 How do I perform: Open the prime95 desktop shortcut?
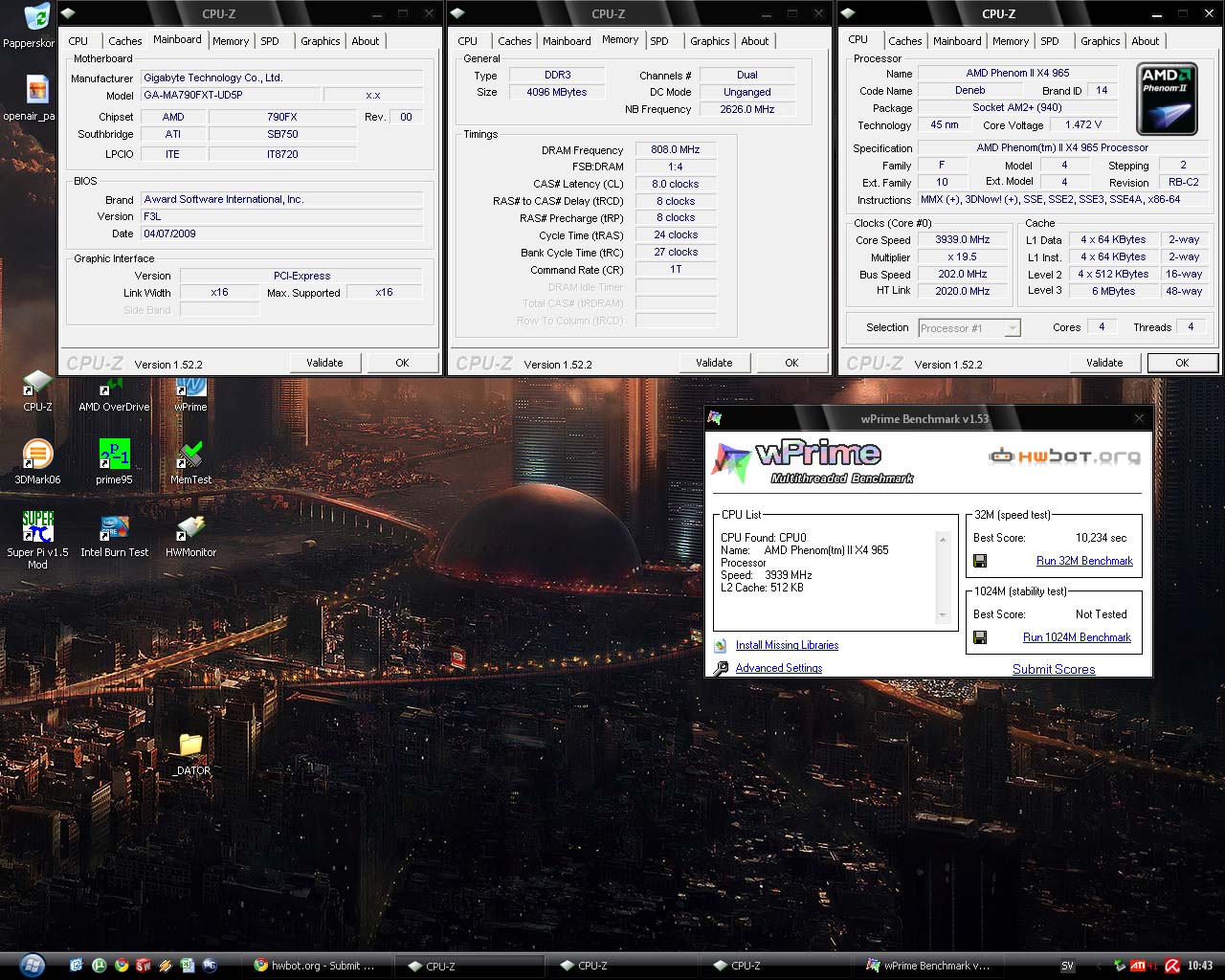click(x=114, y=454)
